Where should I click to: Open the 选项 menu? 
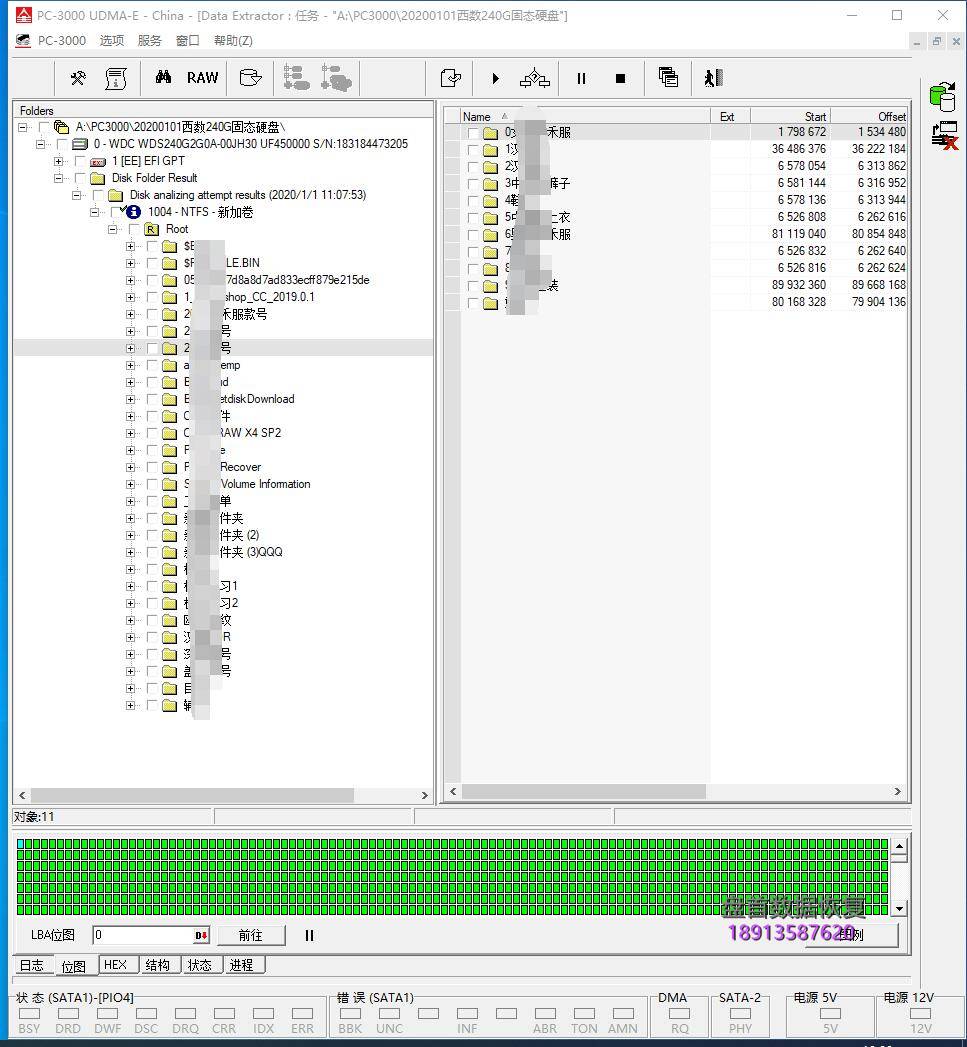coord(112,41)
